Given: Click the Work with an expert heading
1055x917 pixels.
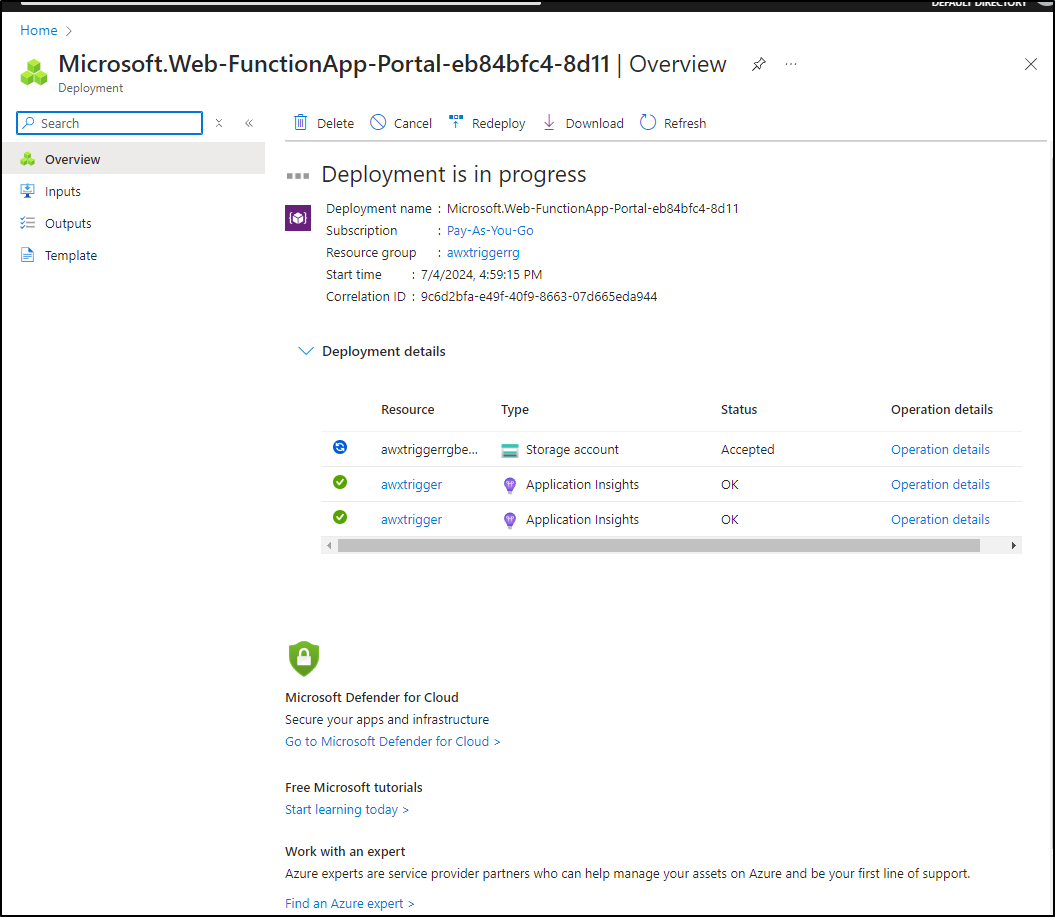Looking at the screenshot, I should (x=345, y=852).
